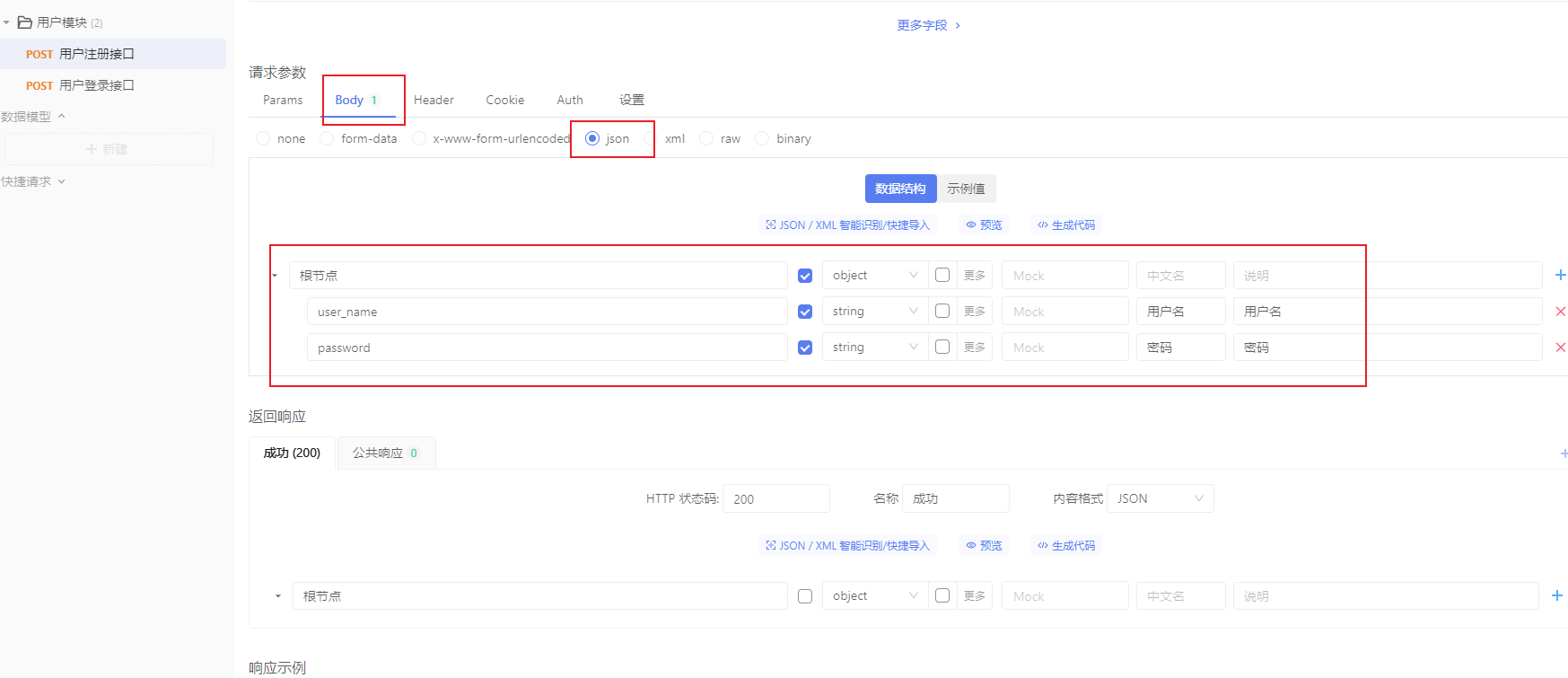Delete the user_name field row
The height and width of the screenshot is (678, 1568).
pos(1560,312)
